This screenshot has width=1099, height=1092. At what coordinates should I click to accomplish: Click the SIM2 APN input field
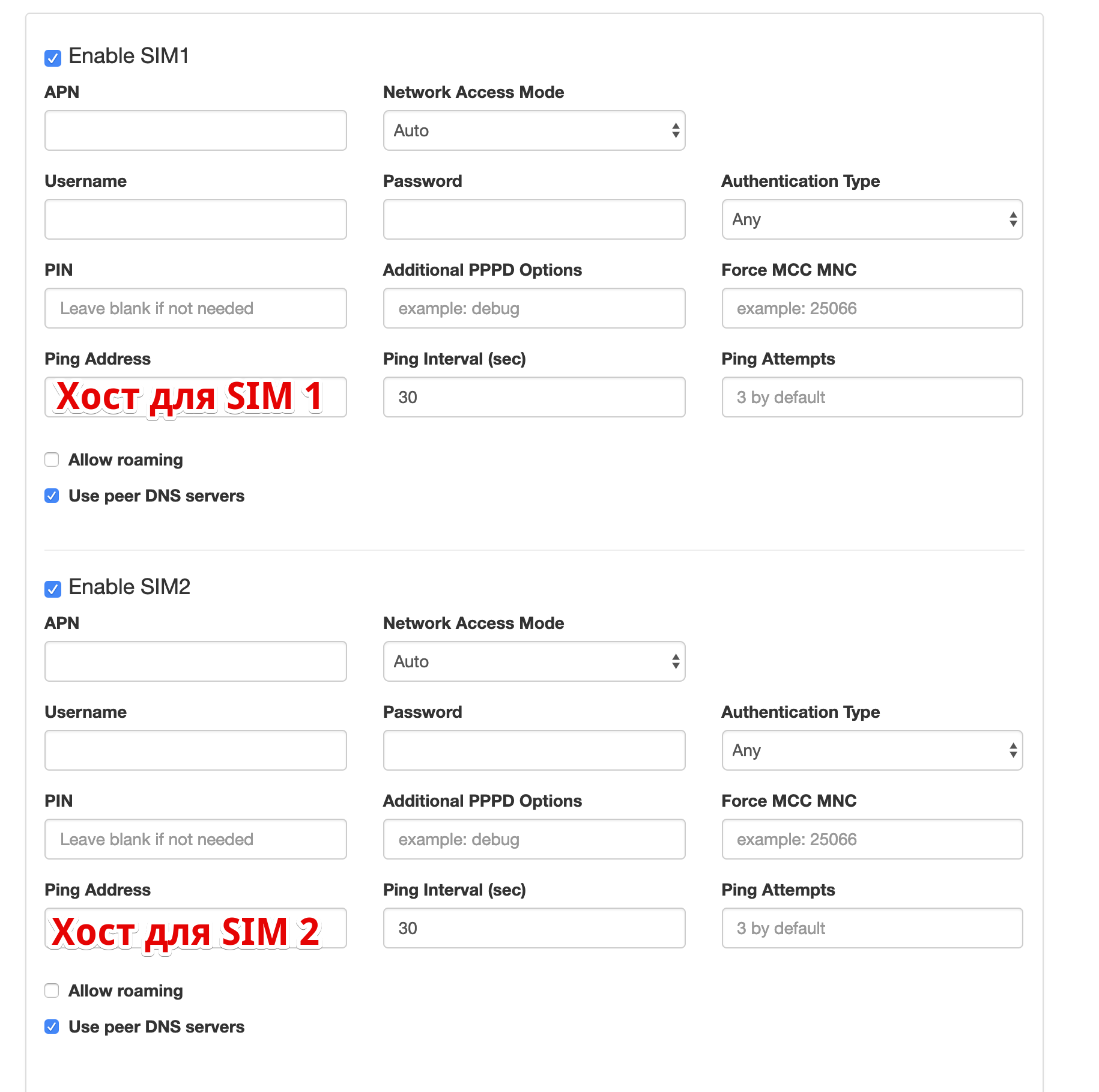195,661
